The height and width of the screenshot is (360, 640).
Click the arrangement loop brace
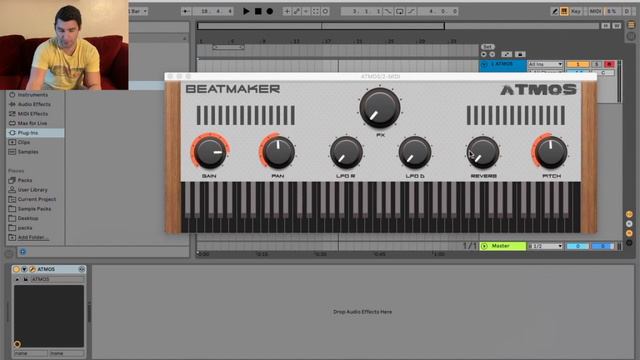coord(229,47)
